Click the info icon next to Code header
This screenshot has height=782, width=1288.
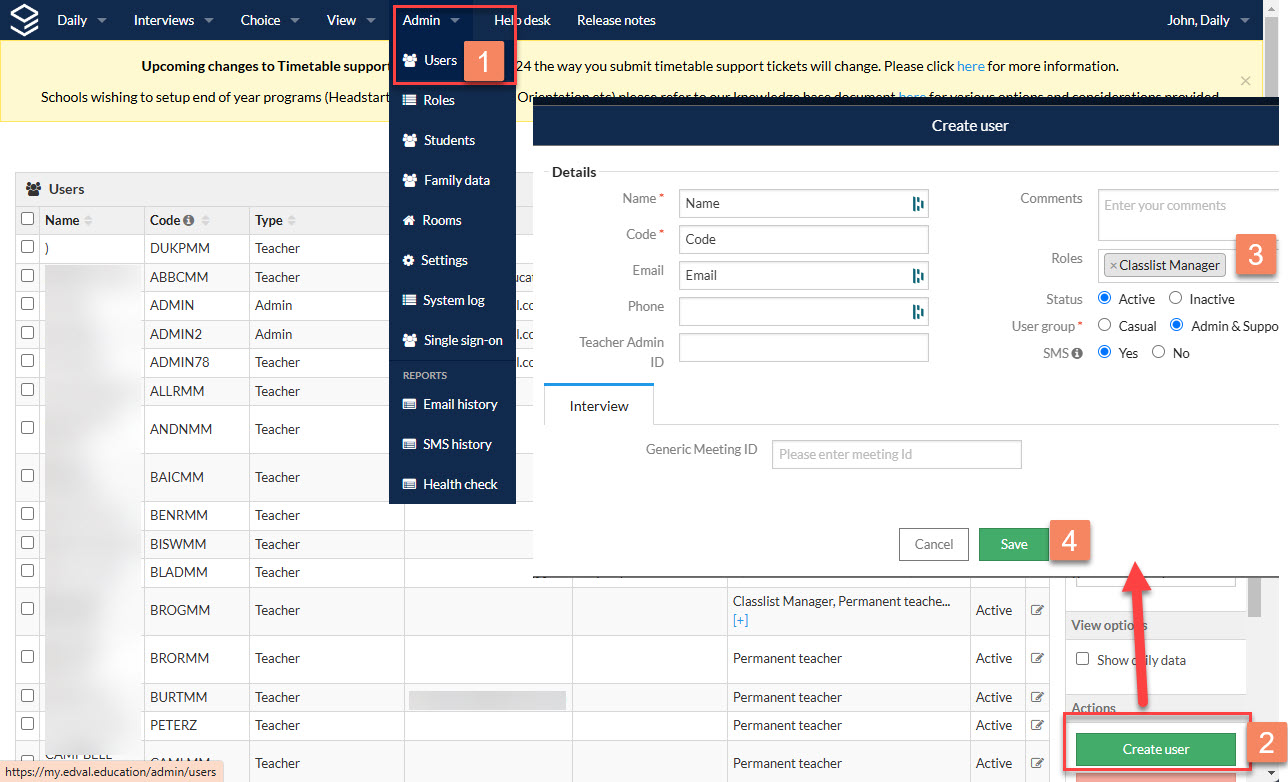pyautogui.click(x=188, y=220)
